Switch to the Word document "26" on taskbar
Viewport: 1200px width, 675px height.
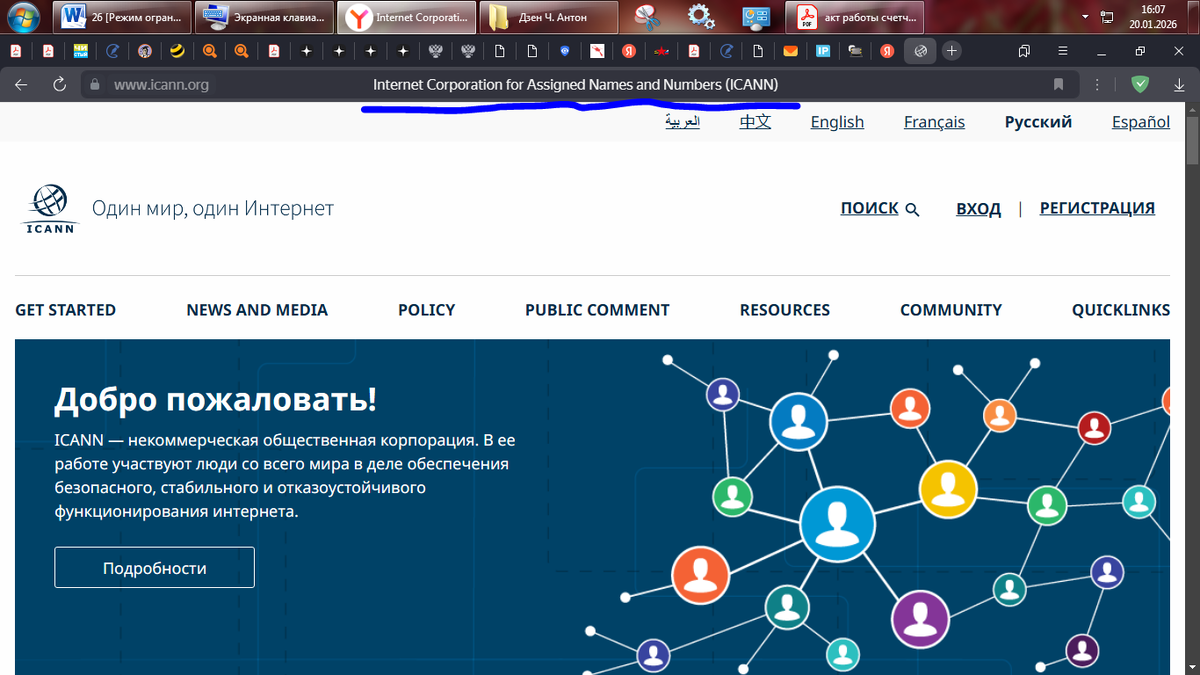click(x=122, y=17)
